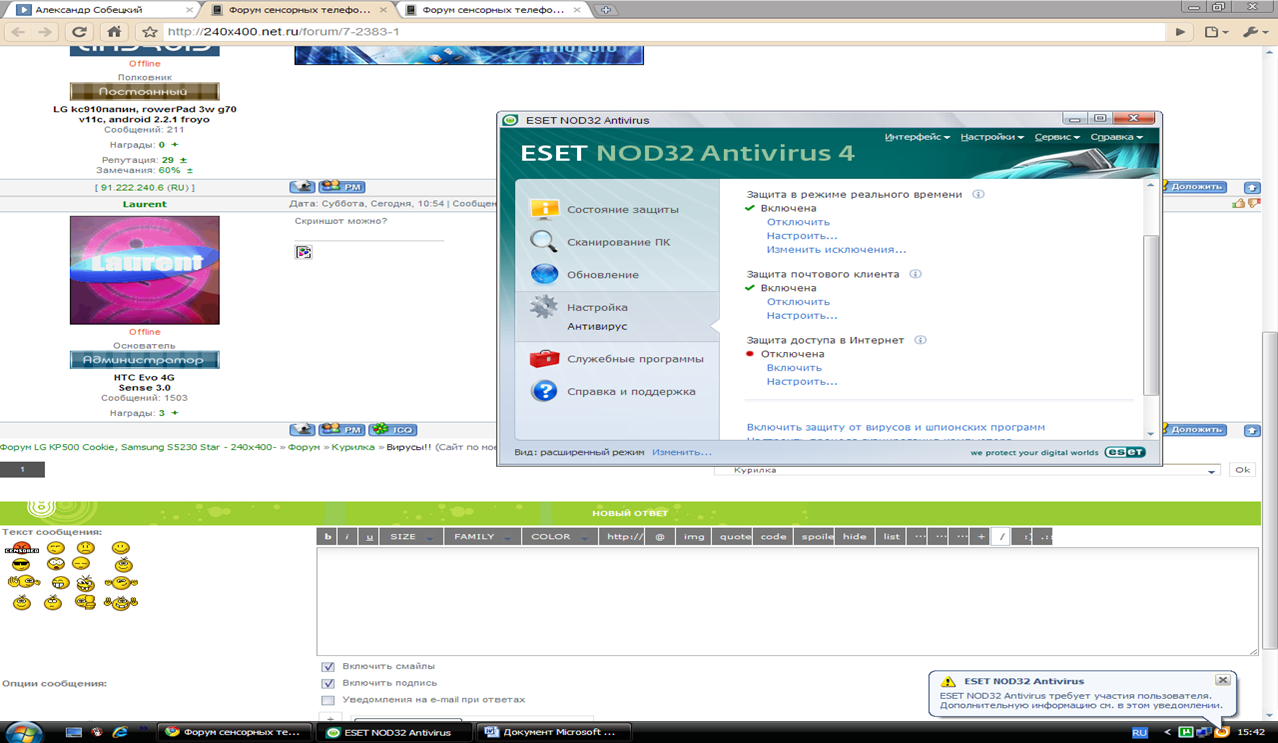1278x743 pixels.
Task: Apply italic formatting in the reply editor
Action: 347,537
